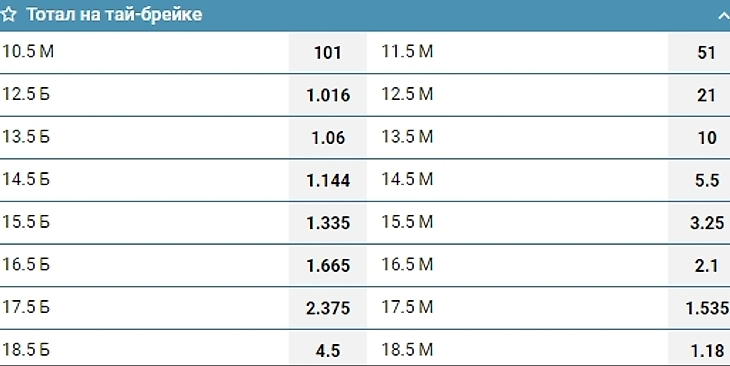
Task: Pick odds 1.18 for 18.5 М
Action: [x=699, y=349]
